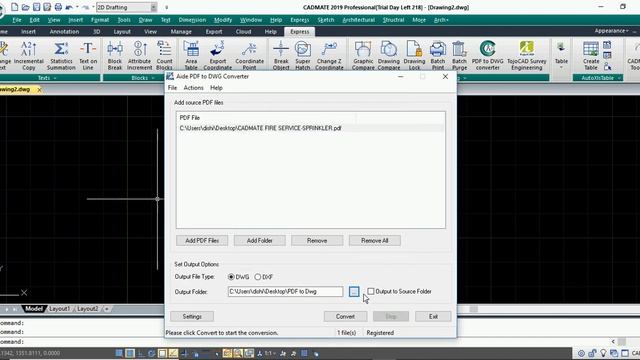Click Convert to start conversion

coord(345,316)
